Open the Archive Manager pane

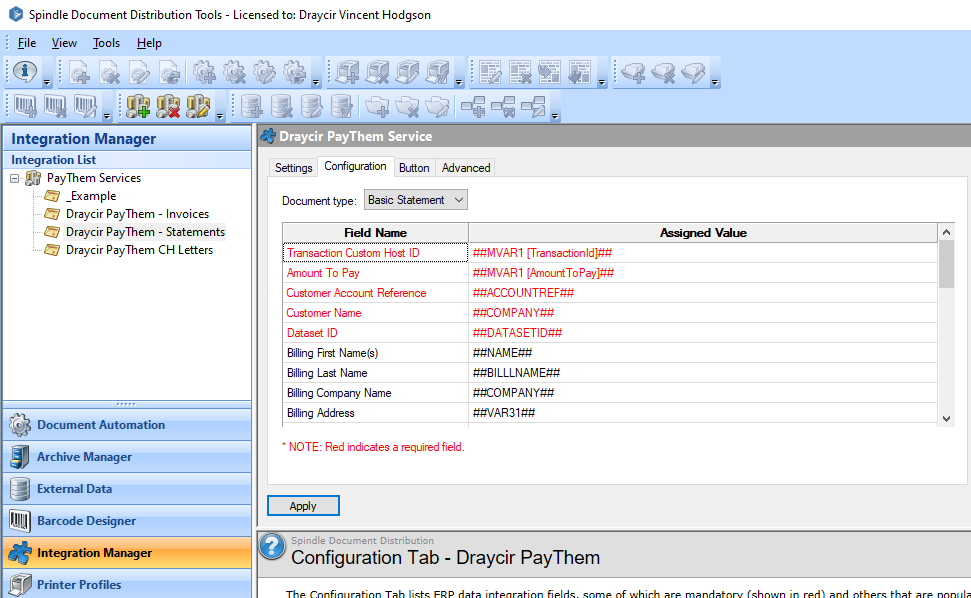(x=127, y=457)
